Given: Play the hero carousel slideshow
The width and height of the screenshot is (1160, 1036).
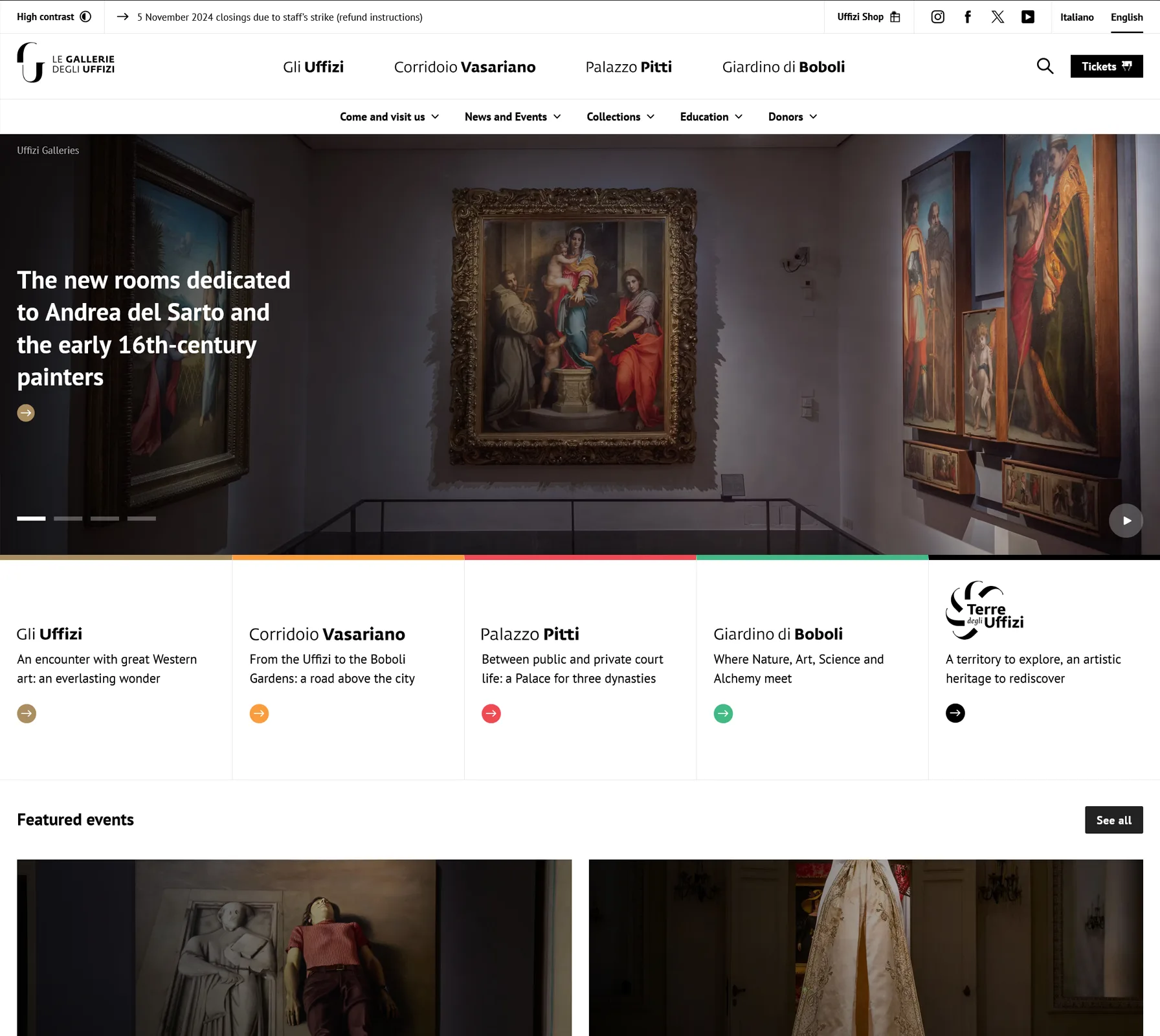Looking at the screenshot, I should pos(1126,521).
